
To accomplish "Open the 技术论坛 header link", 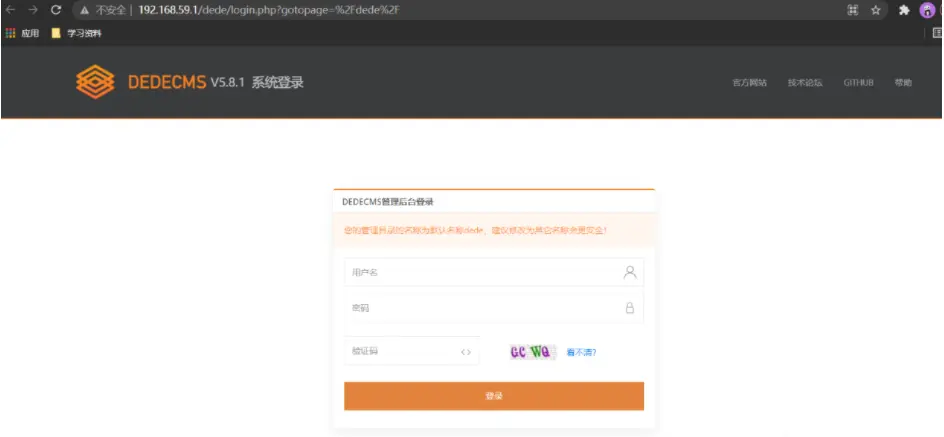I will point(805,83).
